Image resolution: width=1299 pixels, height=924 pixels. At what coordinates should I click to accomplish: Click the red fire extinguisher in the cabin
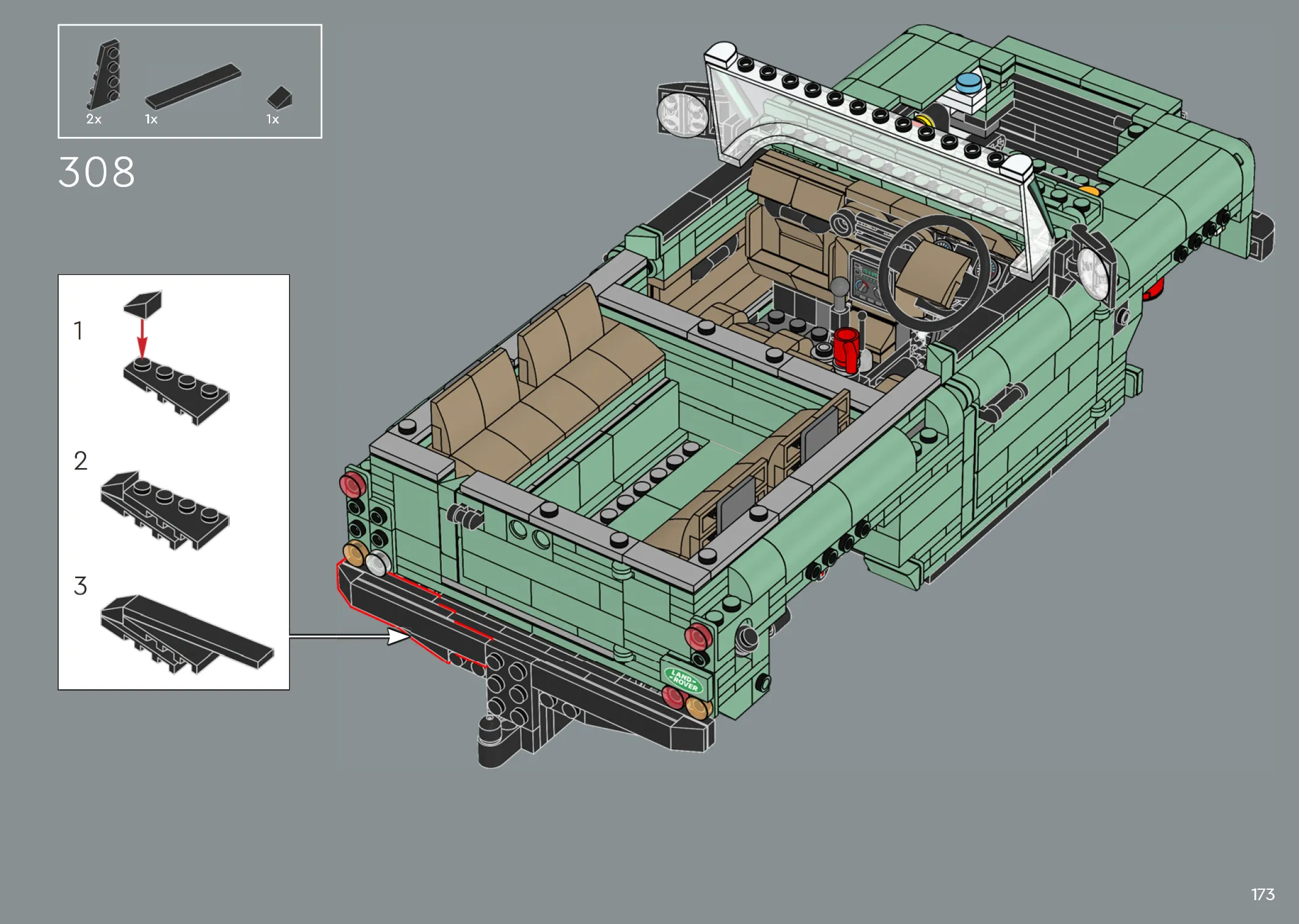[847, 350]
